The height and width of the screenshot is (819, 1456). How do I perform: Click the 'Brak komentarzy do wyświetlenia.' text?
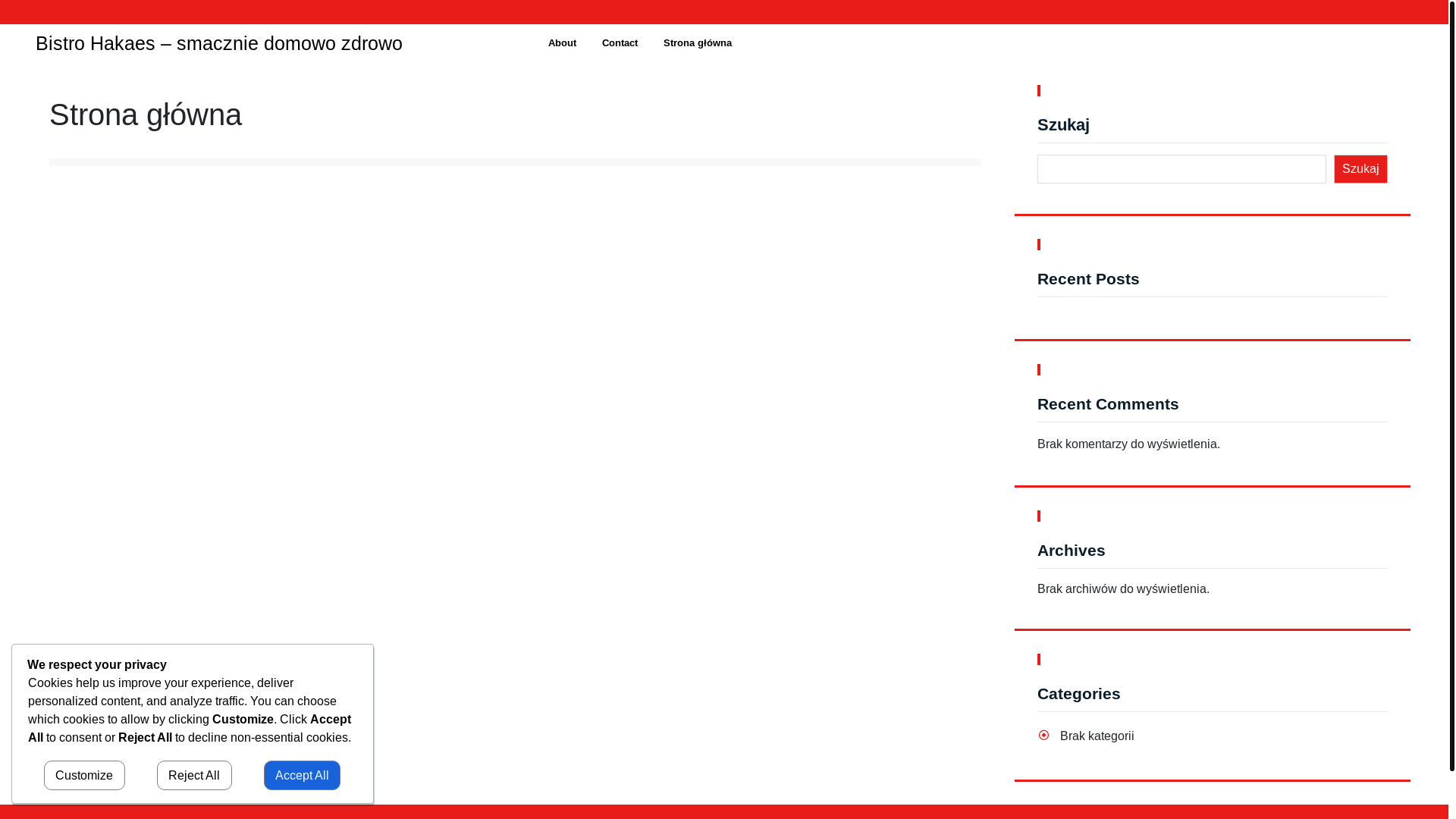tap(1128, 444)
